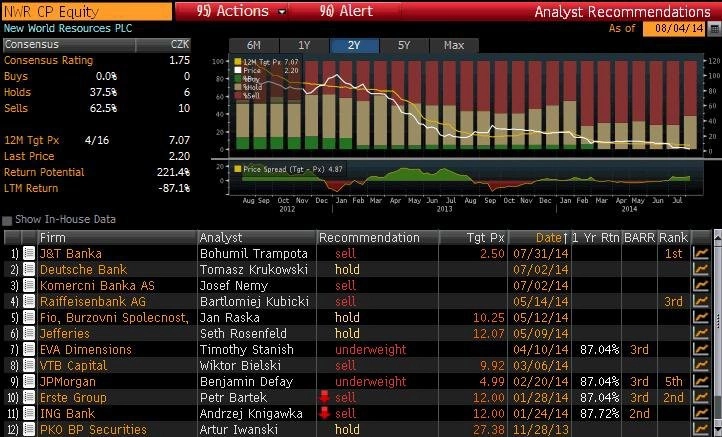Edit the As of date field 08/04/14
722x437 pixels.
coord(675,29)
